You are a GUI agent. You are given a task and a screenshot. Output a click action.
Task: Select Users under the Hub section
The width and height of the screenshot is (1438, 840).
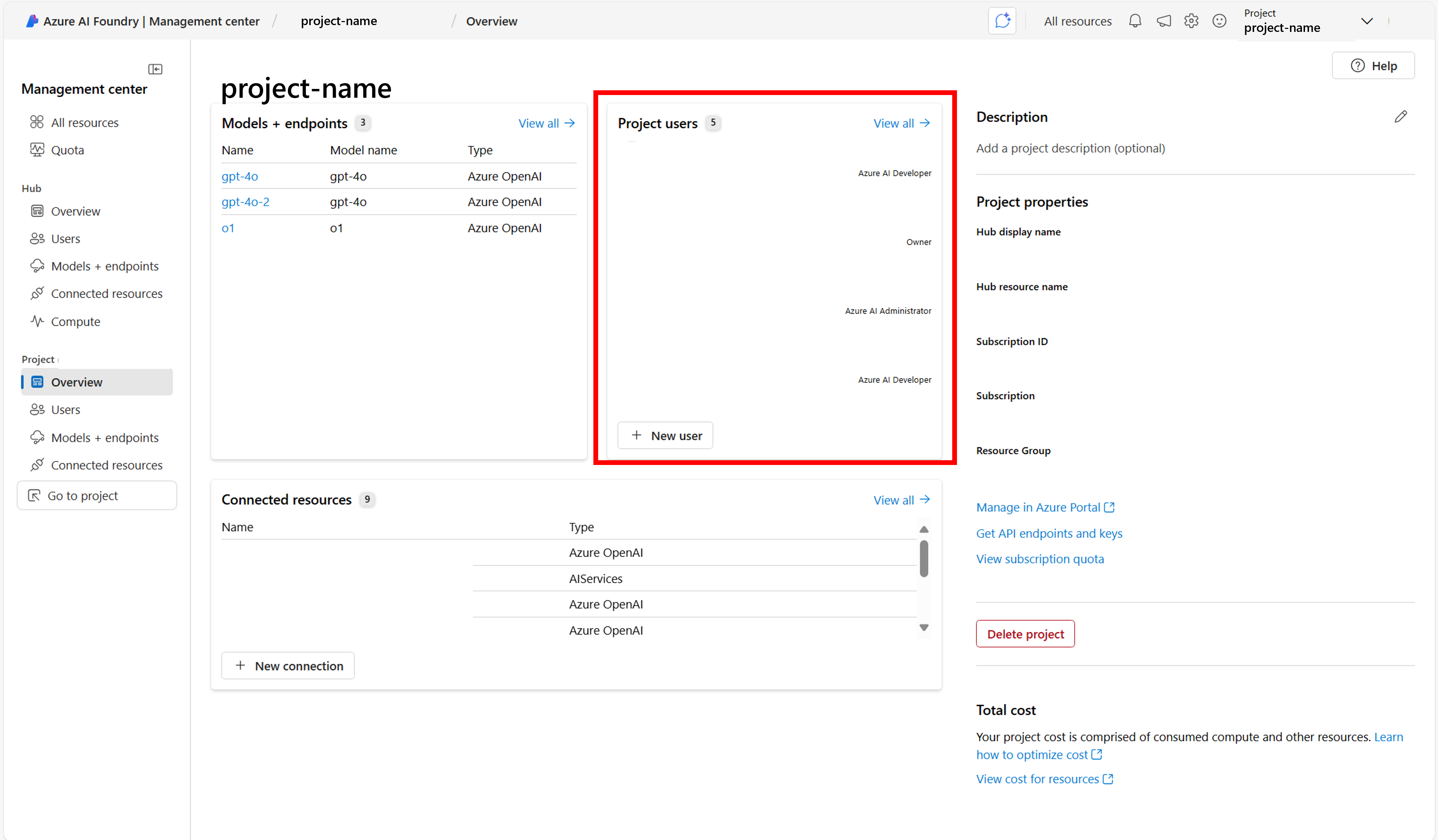(x=66, y=238)
